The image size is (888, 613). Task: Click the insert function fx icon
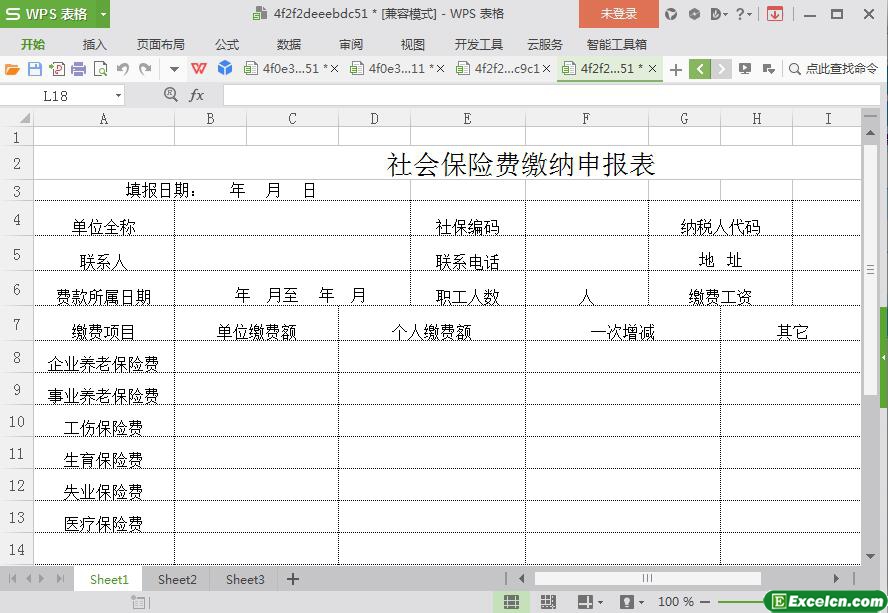click(x=196, y=95)
